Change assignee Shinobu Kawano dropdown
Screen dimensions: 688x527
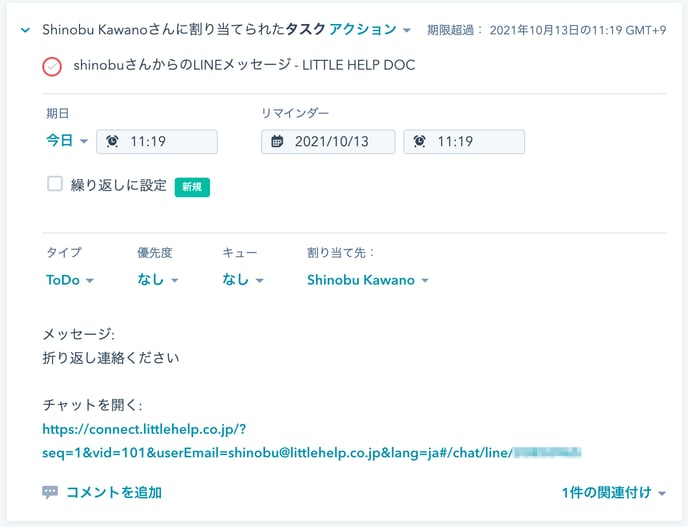click(367, 280)
